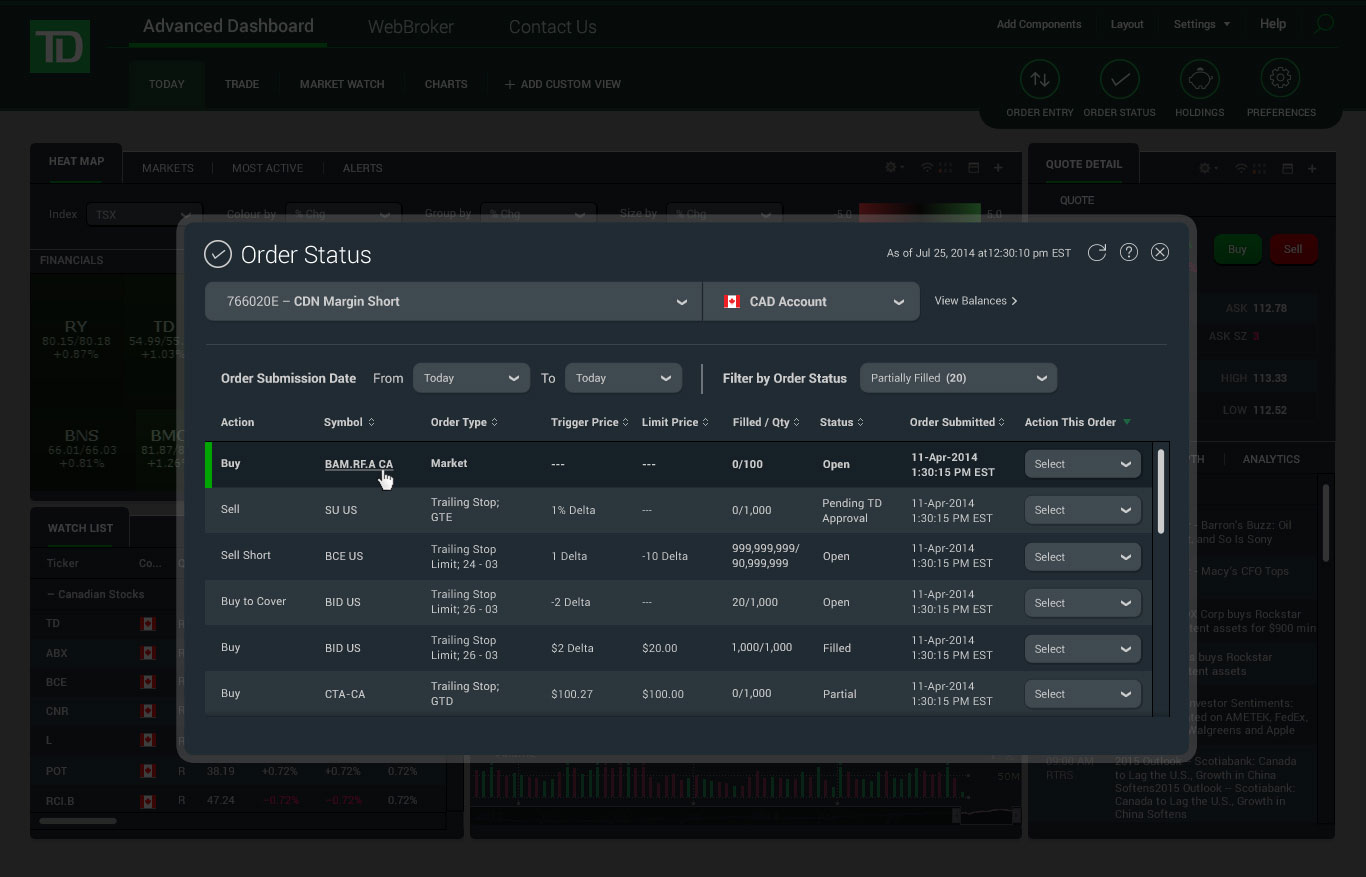The width and height of the screenshot is (1366, 877).
Task: Click the red Sell button in Quote Detail
Action: [x=1293, y=249]
